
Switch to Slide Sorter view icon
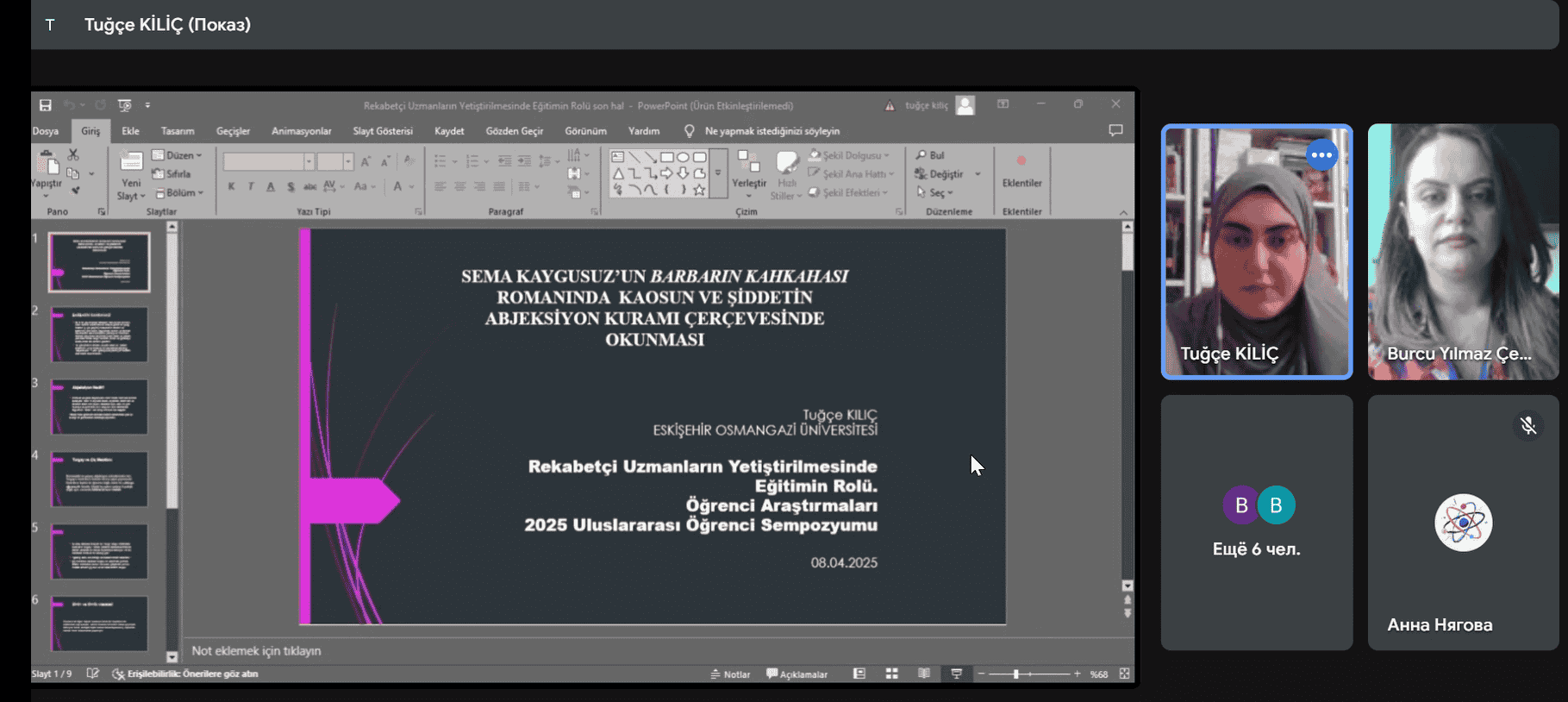[x=891, y=674]
